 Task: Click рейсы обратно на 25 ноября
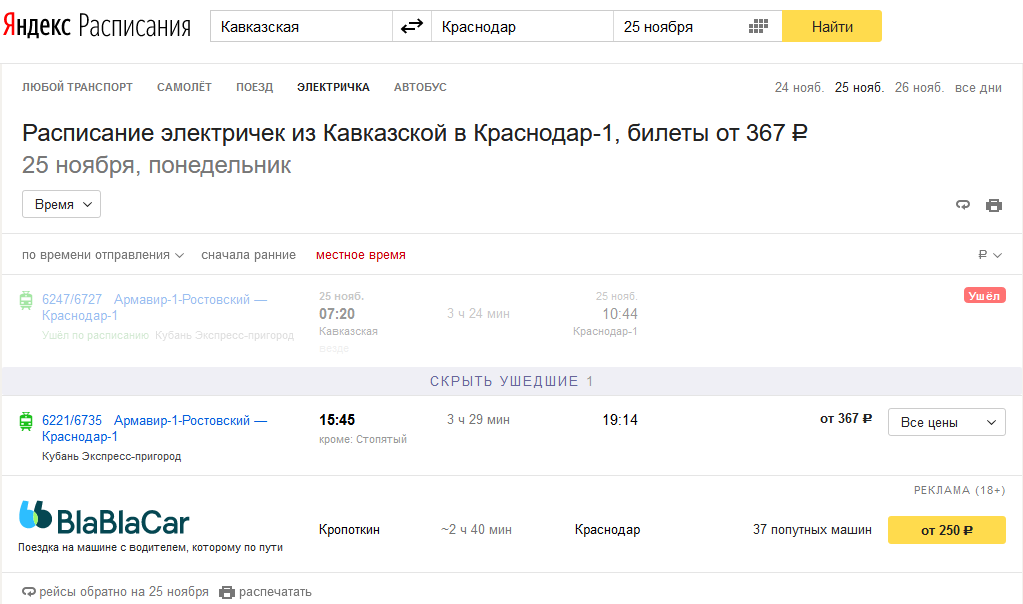[x=115, y=592]
